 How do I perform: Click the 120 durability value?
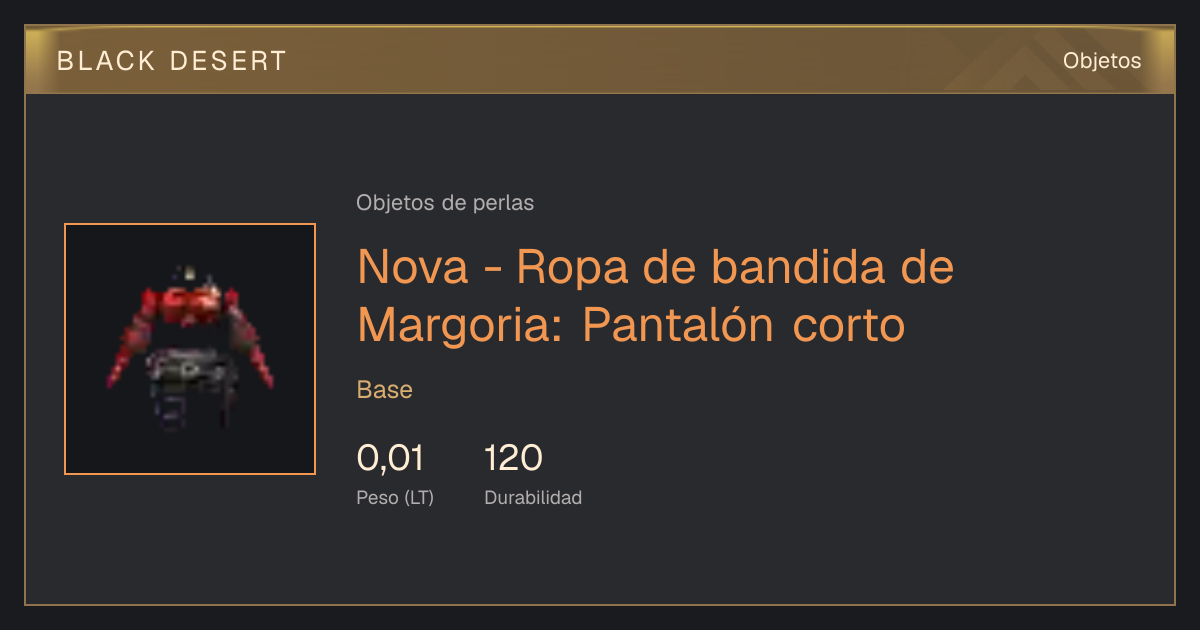(513, 458)
